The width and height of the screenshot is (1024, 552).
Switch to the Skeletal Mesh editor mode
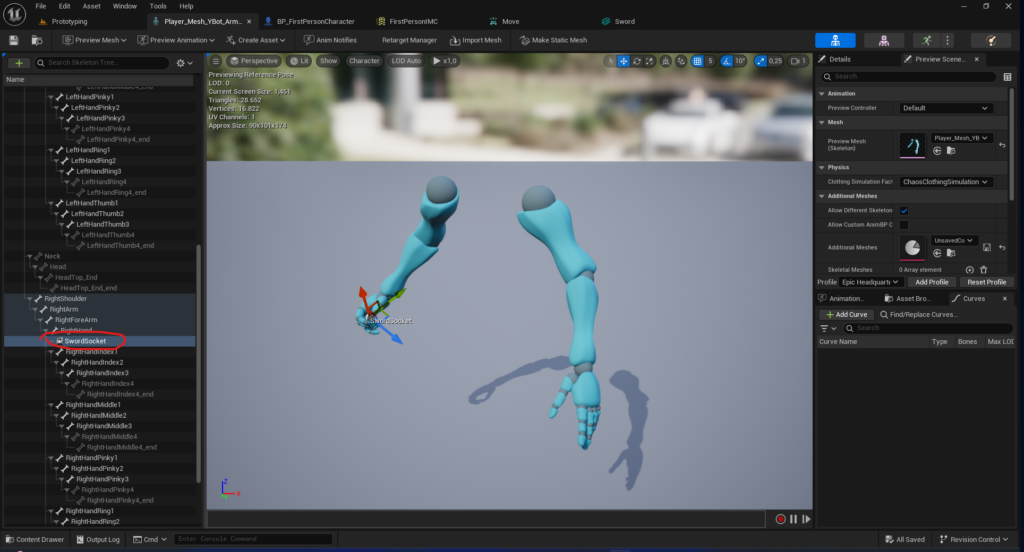coord(884,40)
